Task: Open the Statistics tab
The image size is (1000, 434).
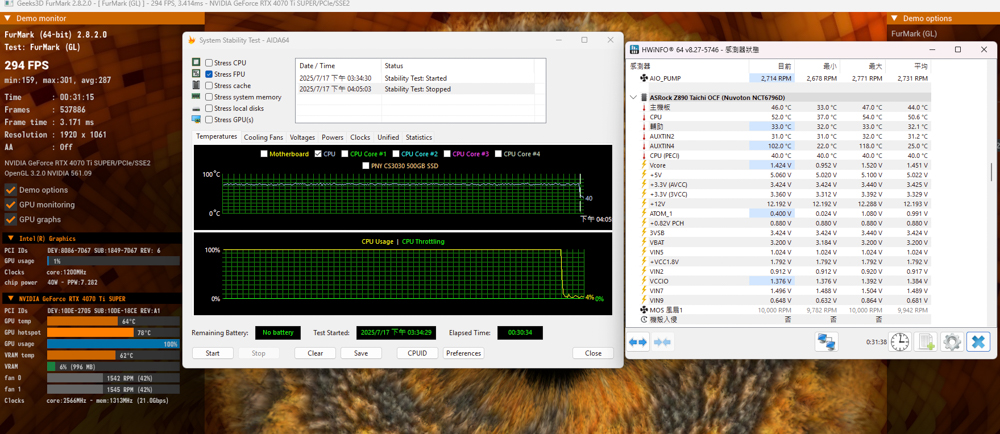Action: point(418,137)
